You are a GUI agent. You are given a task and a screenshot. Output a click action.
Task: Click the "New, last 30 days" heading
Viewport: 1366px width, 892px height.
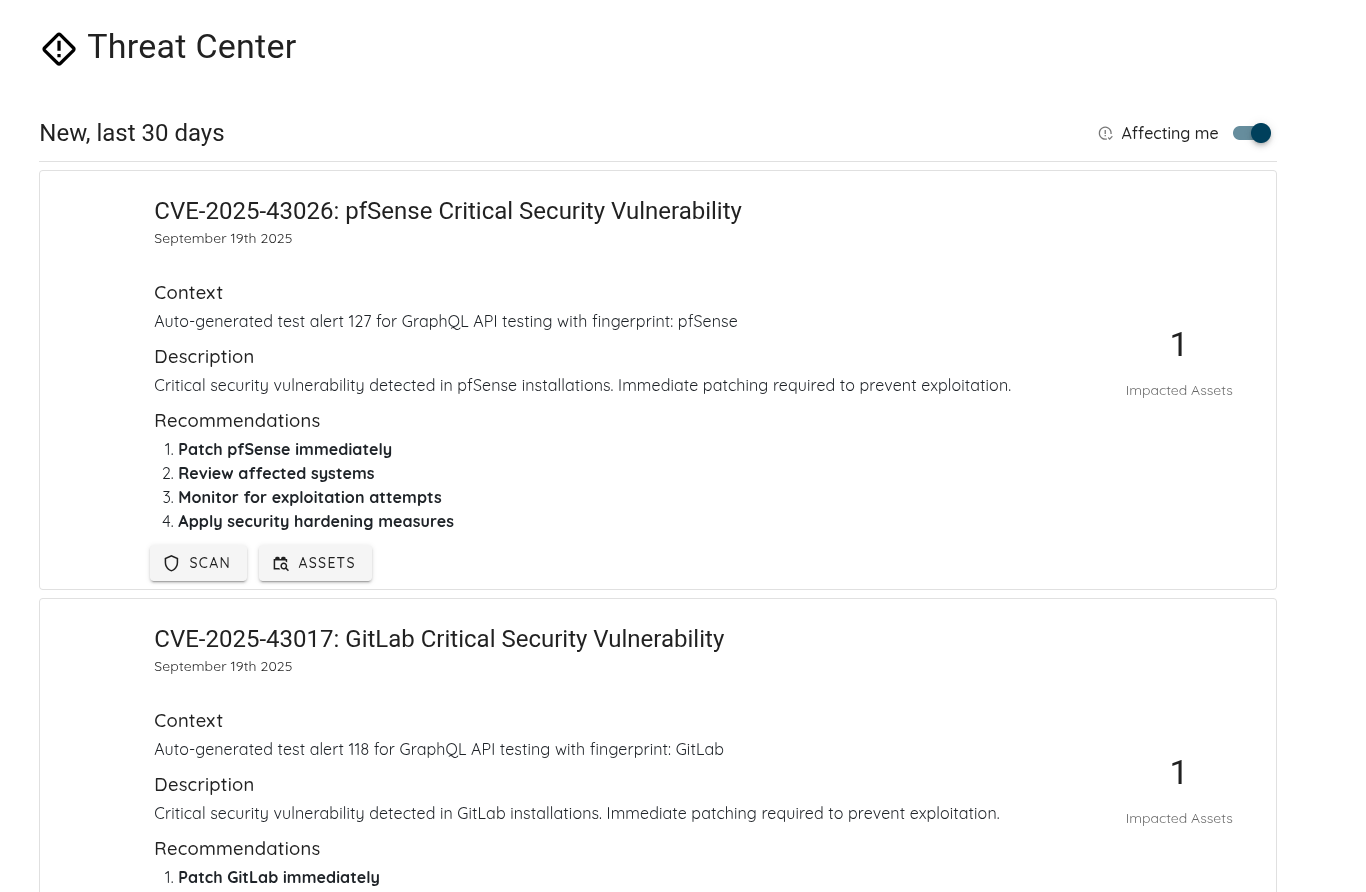pos(131,133)
